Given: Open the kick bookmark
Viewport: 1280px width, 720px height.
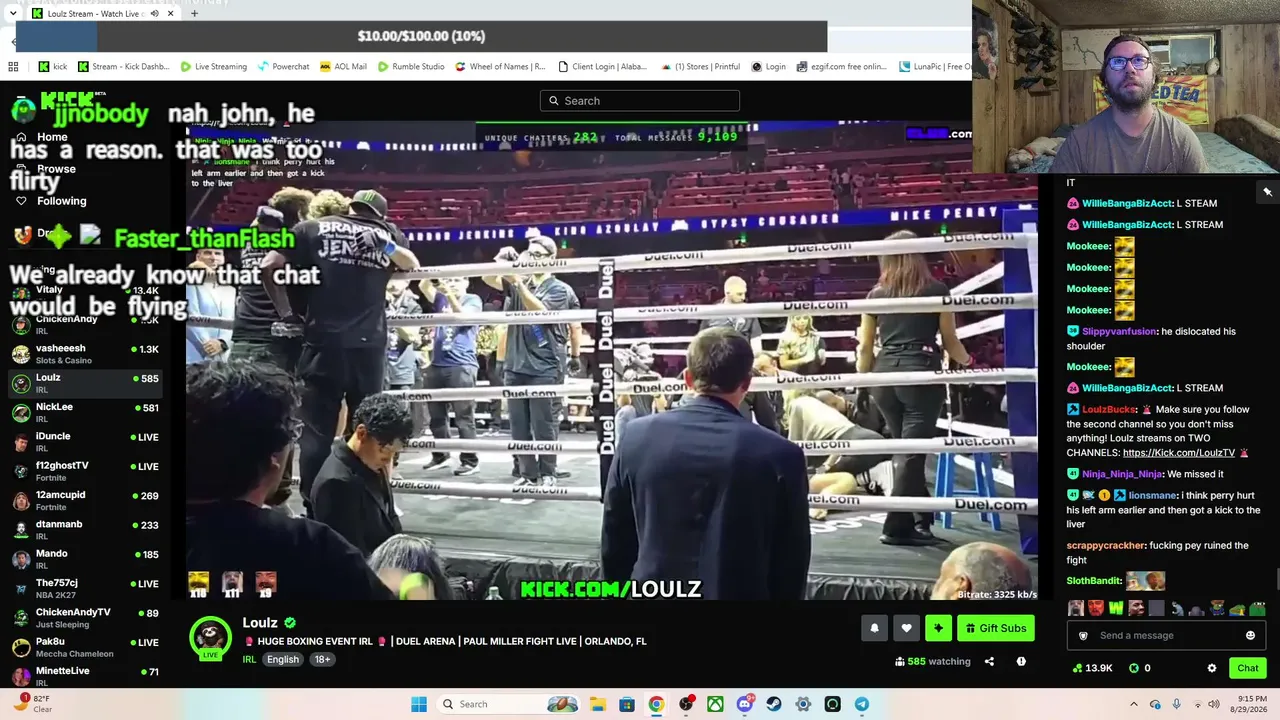Looking at the screenshot, I should 53,67.
